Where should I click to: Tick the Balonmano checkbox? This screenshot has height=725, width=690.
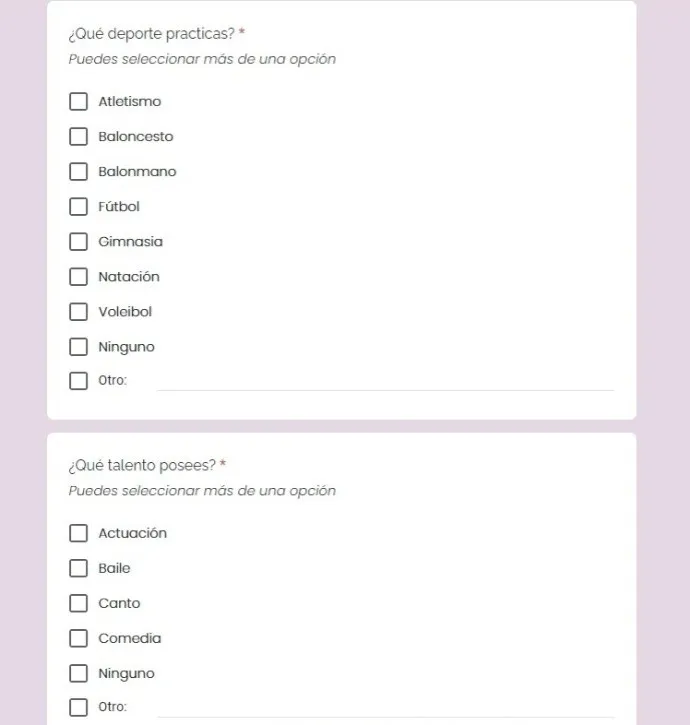click(78, 172)
